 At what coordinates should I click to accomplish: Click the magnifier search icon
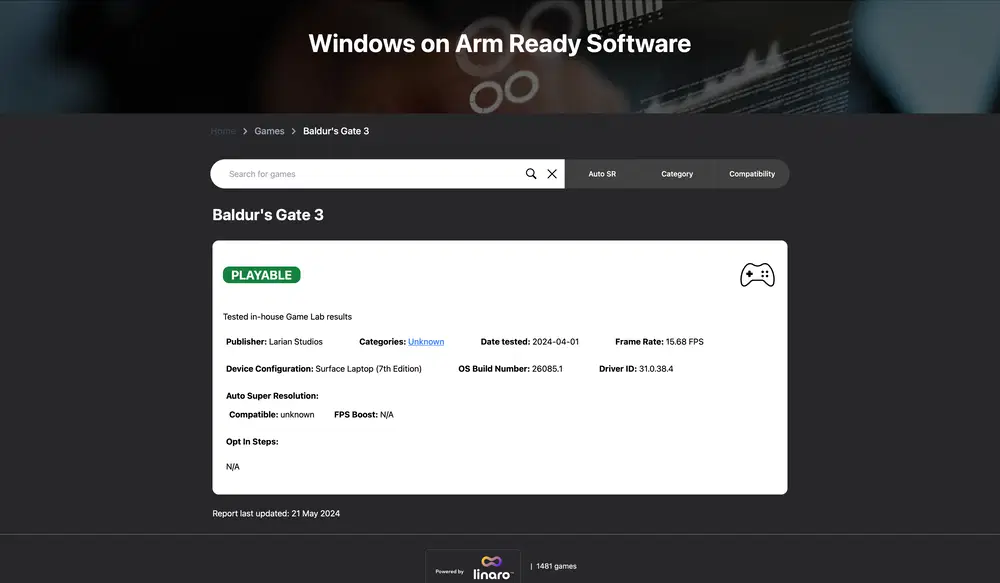(531, 173)
